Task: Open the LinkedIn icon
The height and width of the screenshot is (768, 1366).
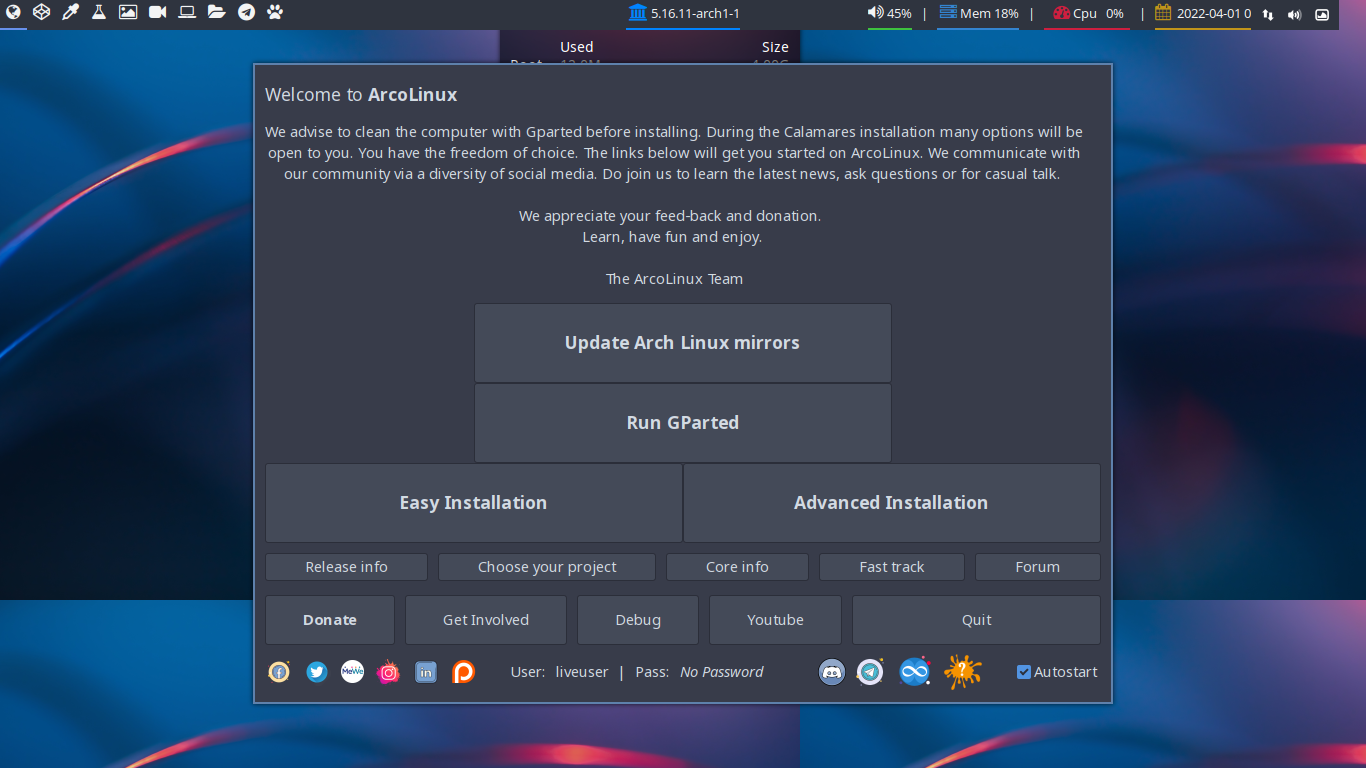Action: click(x=426, y=672)
